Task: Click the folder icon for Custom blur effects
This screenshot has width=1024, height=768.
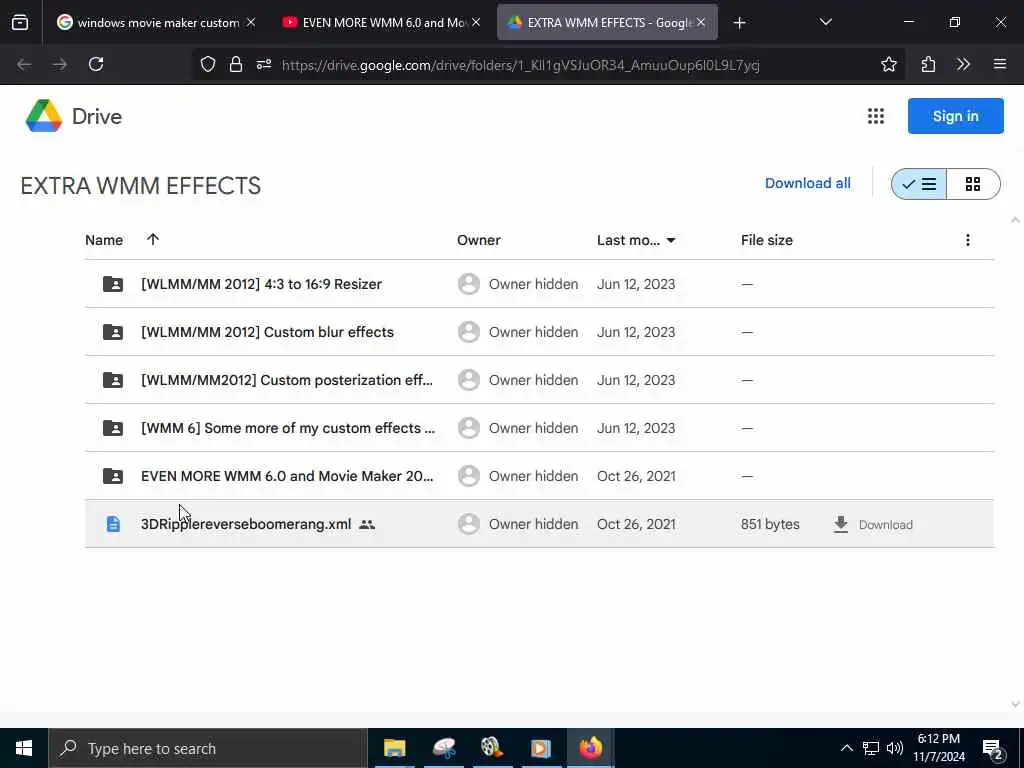Action: click(113, 332)
